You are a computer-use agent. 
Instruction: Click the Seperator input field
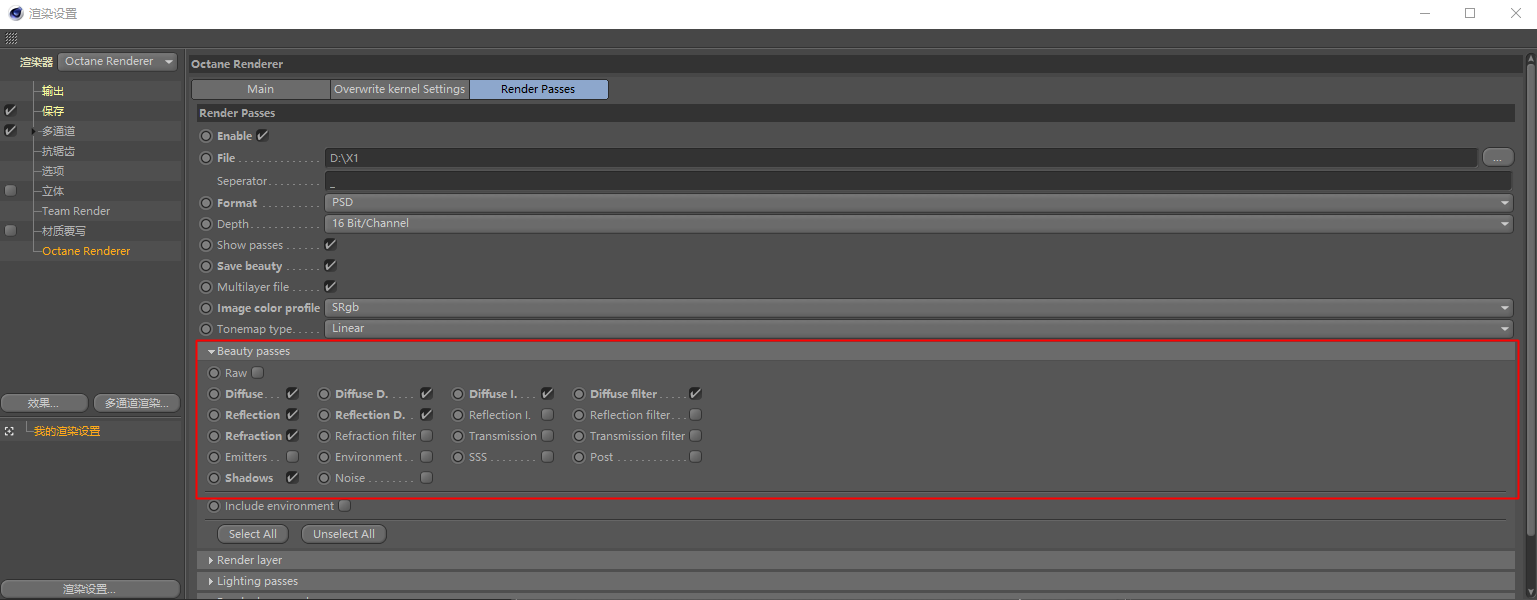click(x=918, y=181)
